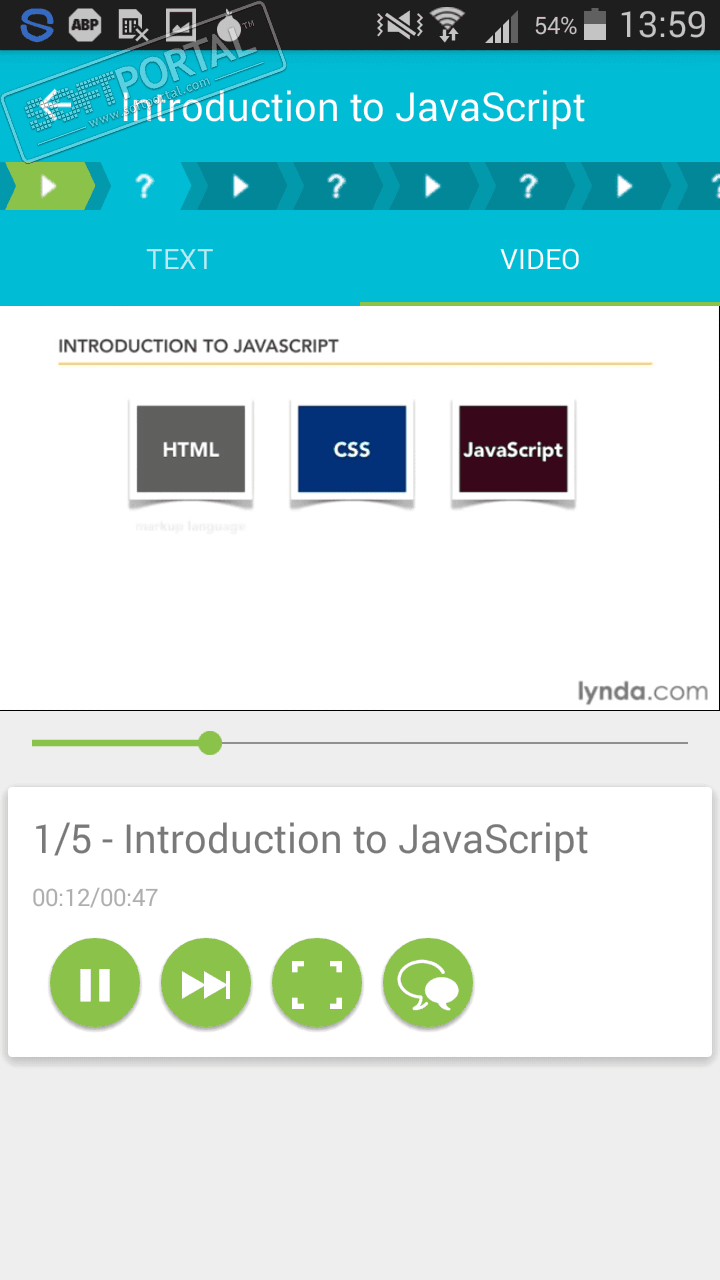720x1280 pixels.
Task: Go back using the header arrow
Action: [x=56, y=106]
